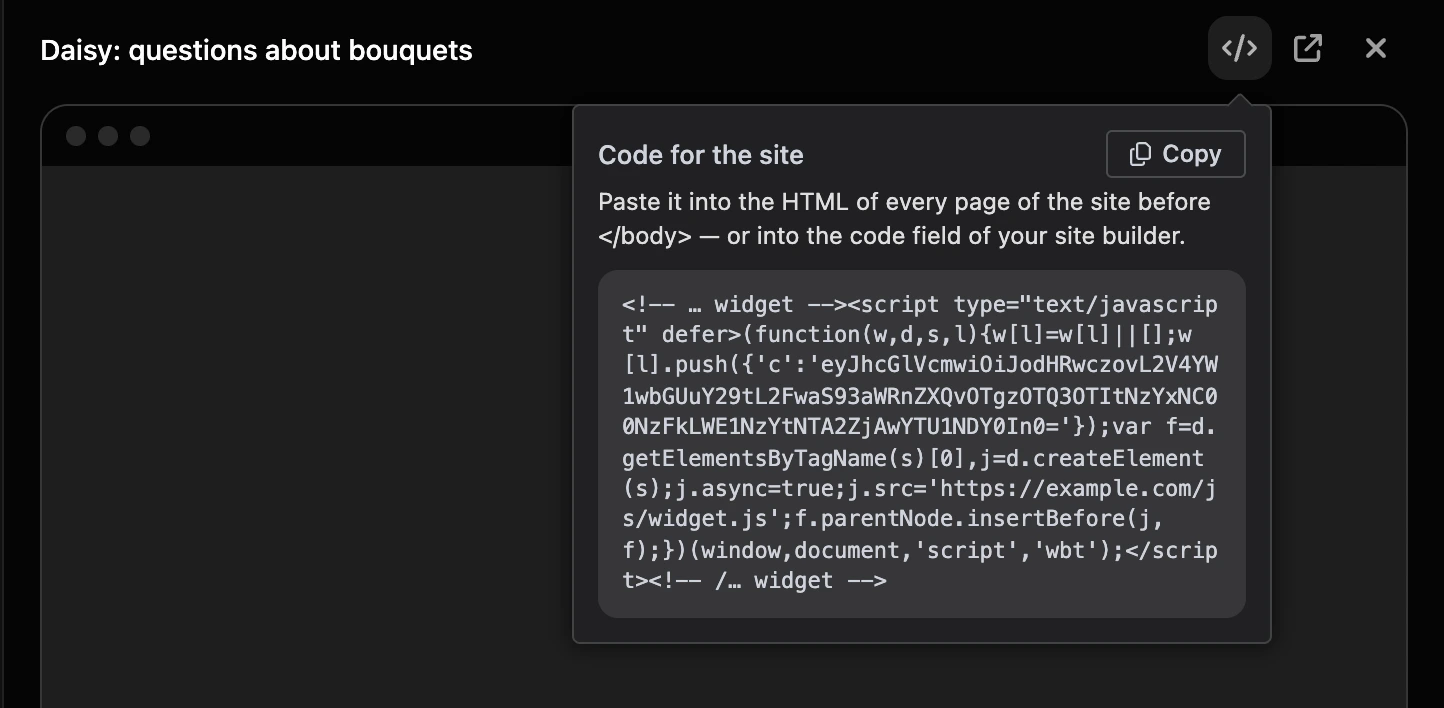
Task: Close the Daisy widget preview panel
Action: 1376,48
